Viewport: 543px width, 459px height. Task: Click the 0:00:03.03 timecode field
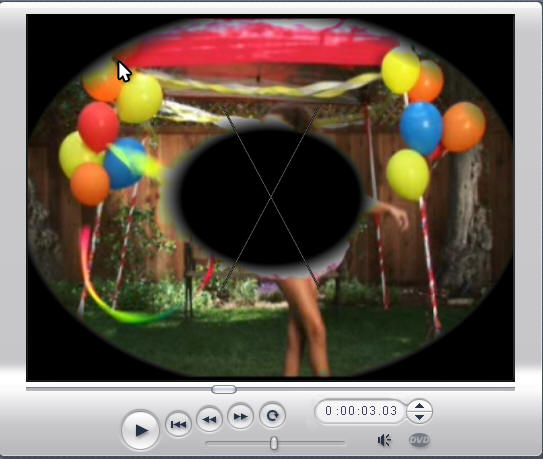click(x=361, y=411)
